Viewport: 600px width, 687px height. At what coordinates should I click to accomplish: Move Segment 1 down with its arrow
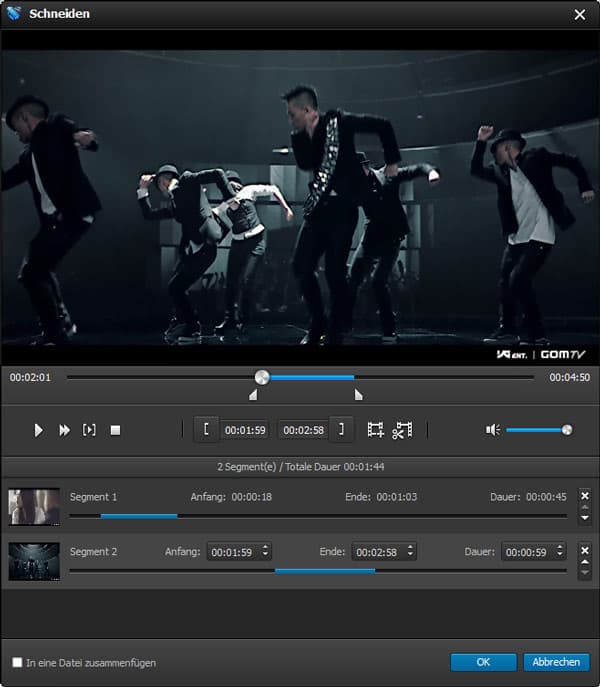(x=585, y=518)
